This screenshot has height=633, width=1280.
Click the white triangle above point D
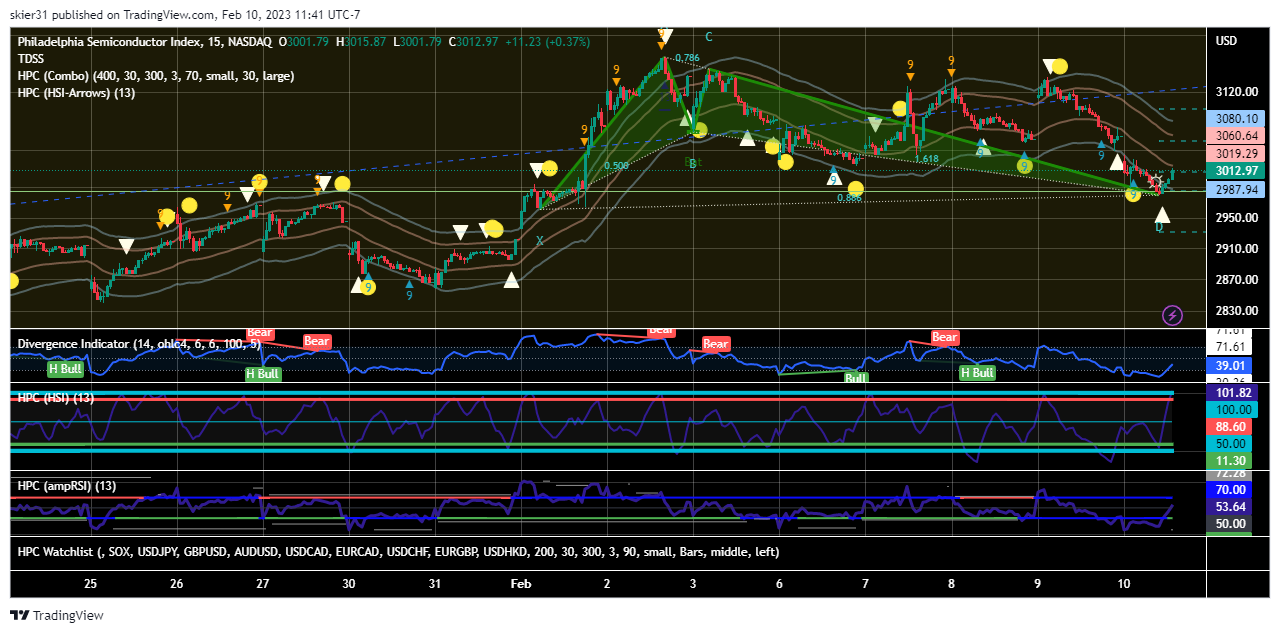click(x=1161, y=213)
